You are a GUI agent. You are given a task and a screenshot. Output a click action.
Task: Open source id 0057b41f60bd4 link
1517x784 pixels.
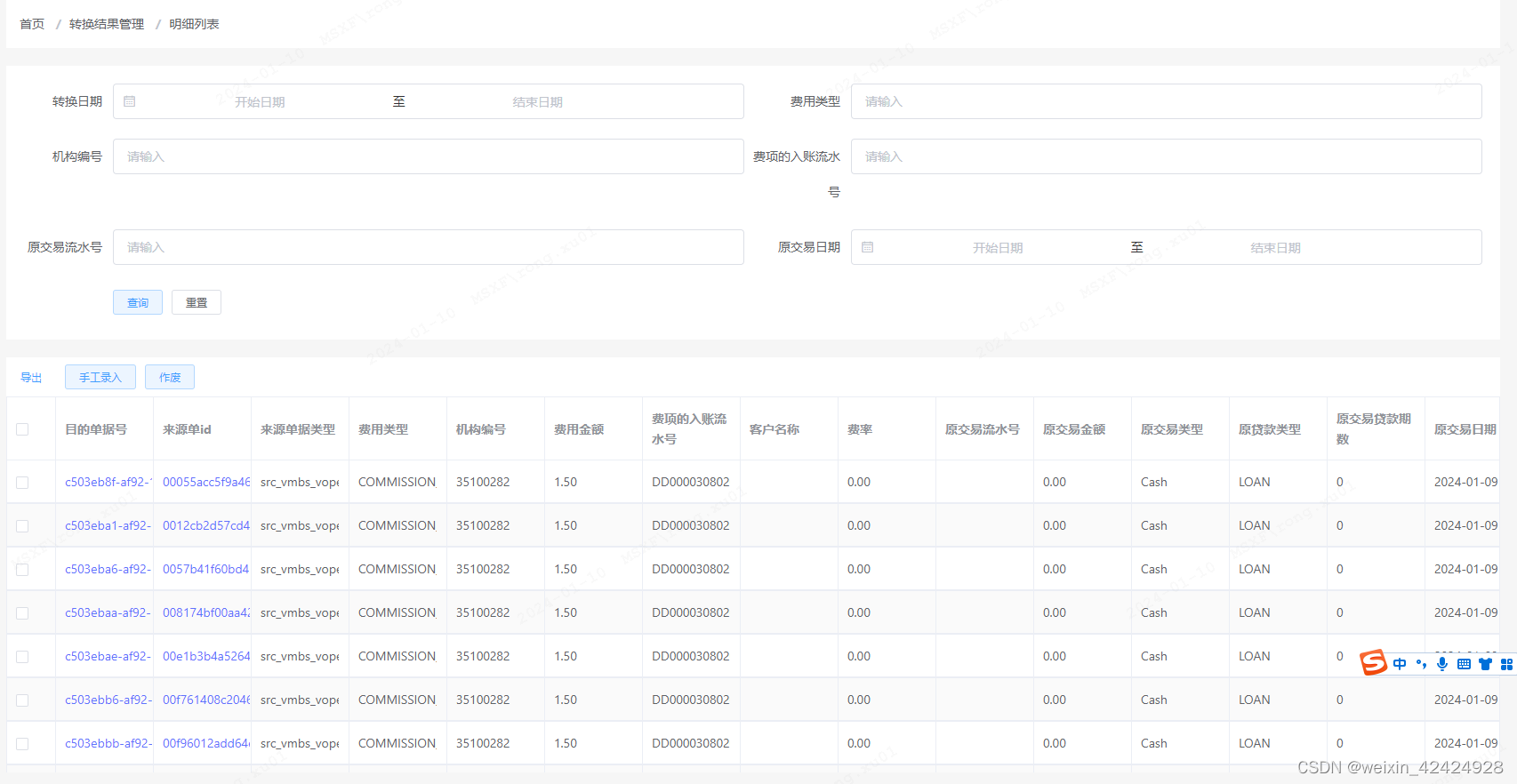tap(206, 569)
